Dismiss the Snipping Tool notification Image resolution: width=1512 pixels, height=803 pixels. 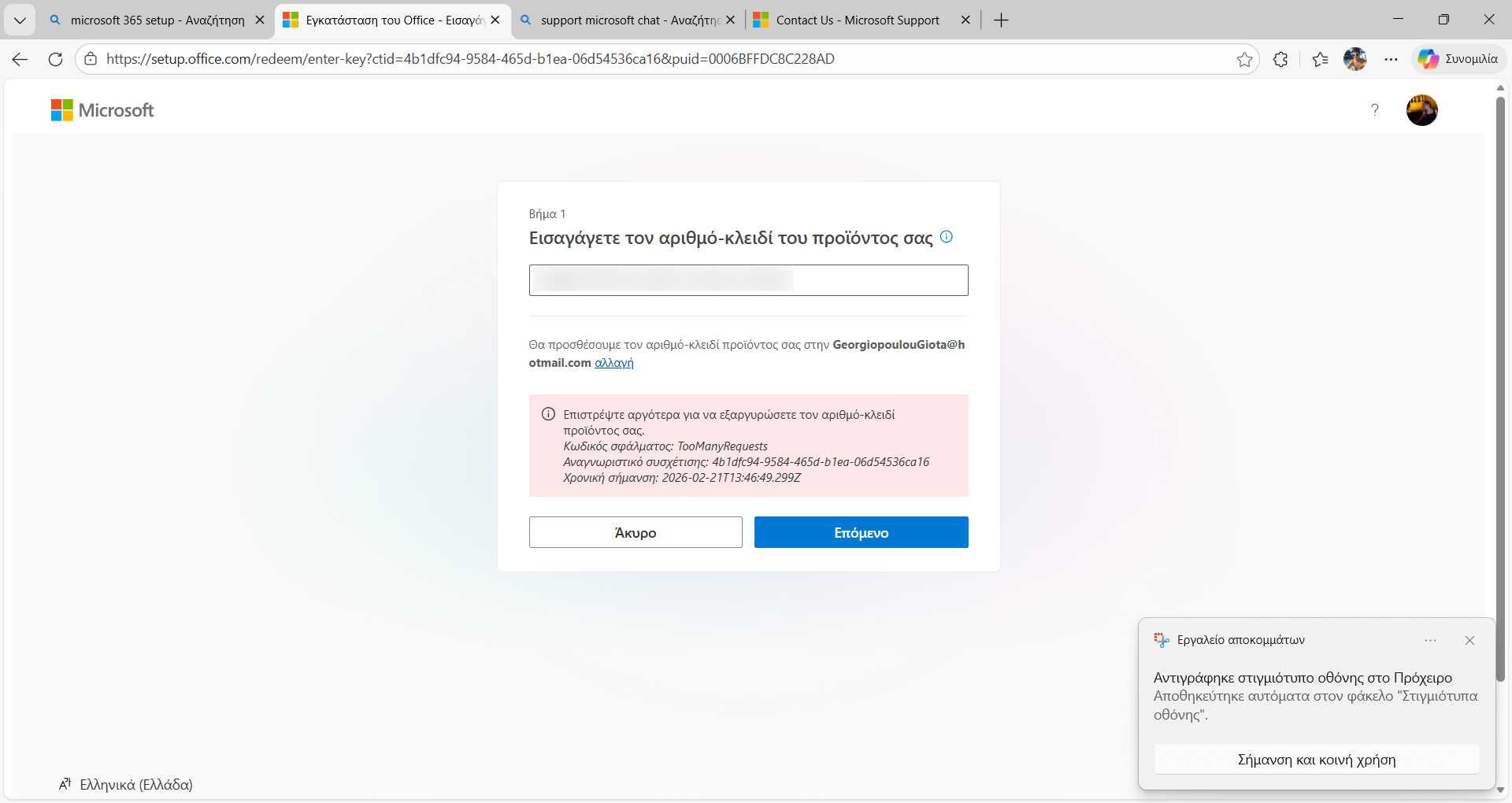1469,641
